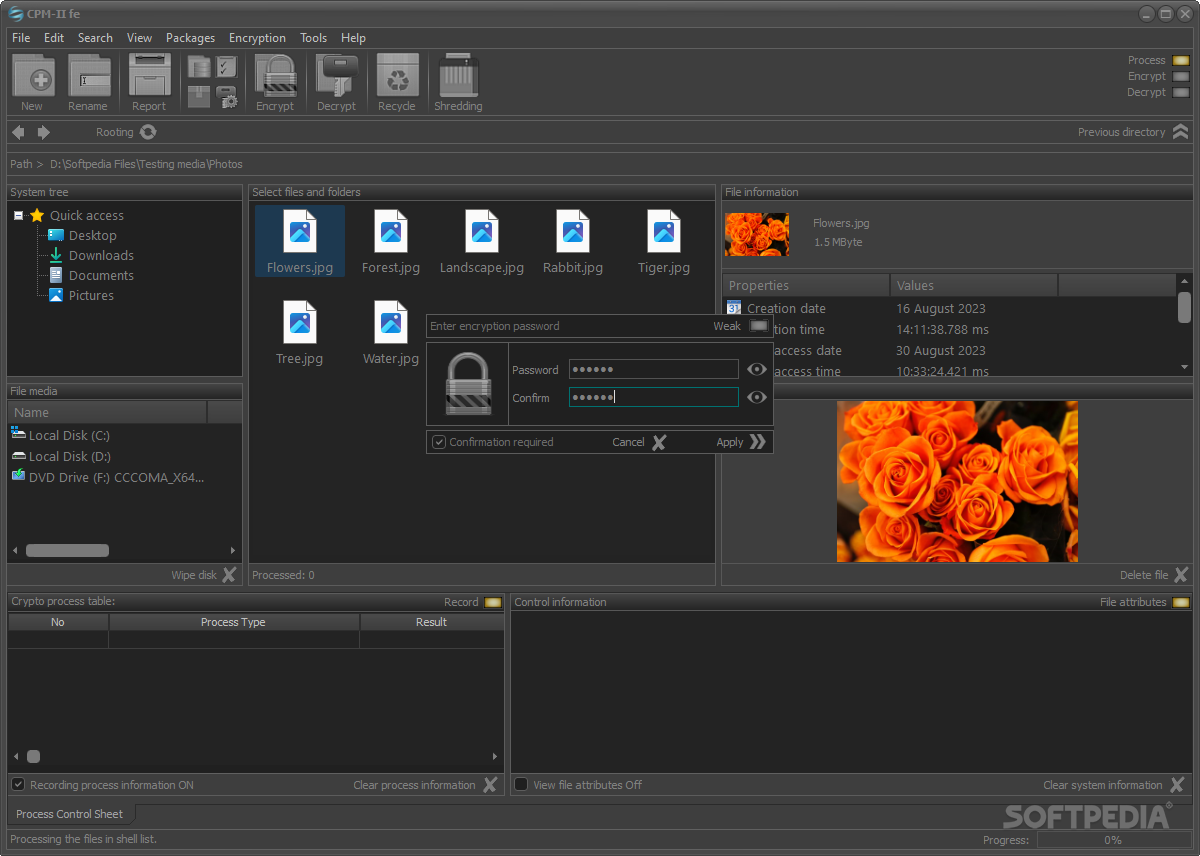The width and height of the screenshot is (1200, 856).
Task: Select the Flowers.jpg file icon
Action: click(x=300, y=231)
